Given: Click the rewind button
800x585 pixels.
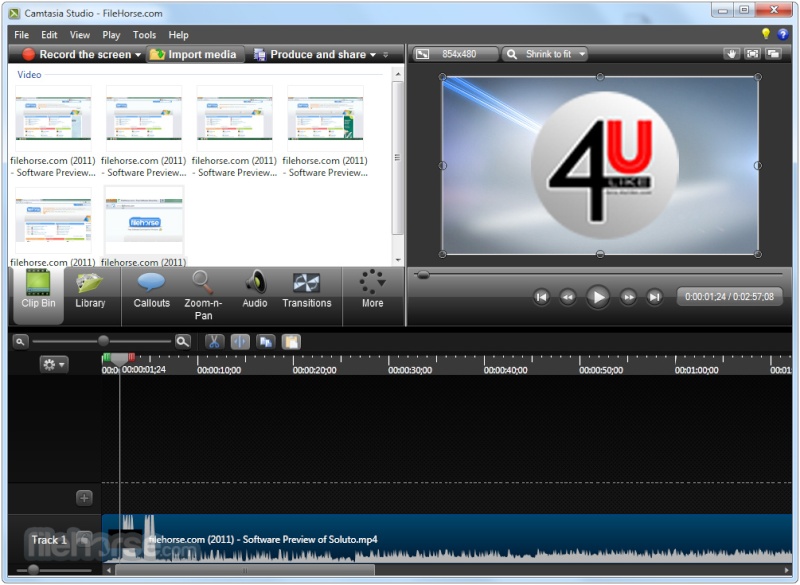Looking at the screenshot, I should tap(567, 297).
